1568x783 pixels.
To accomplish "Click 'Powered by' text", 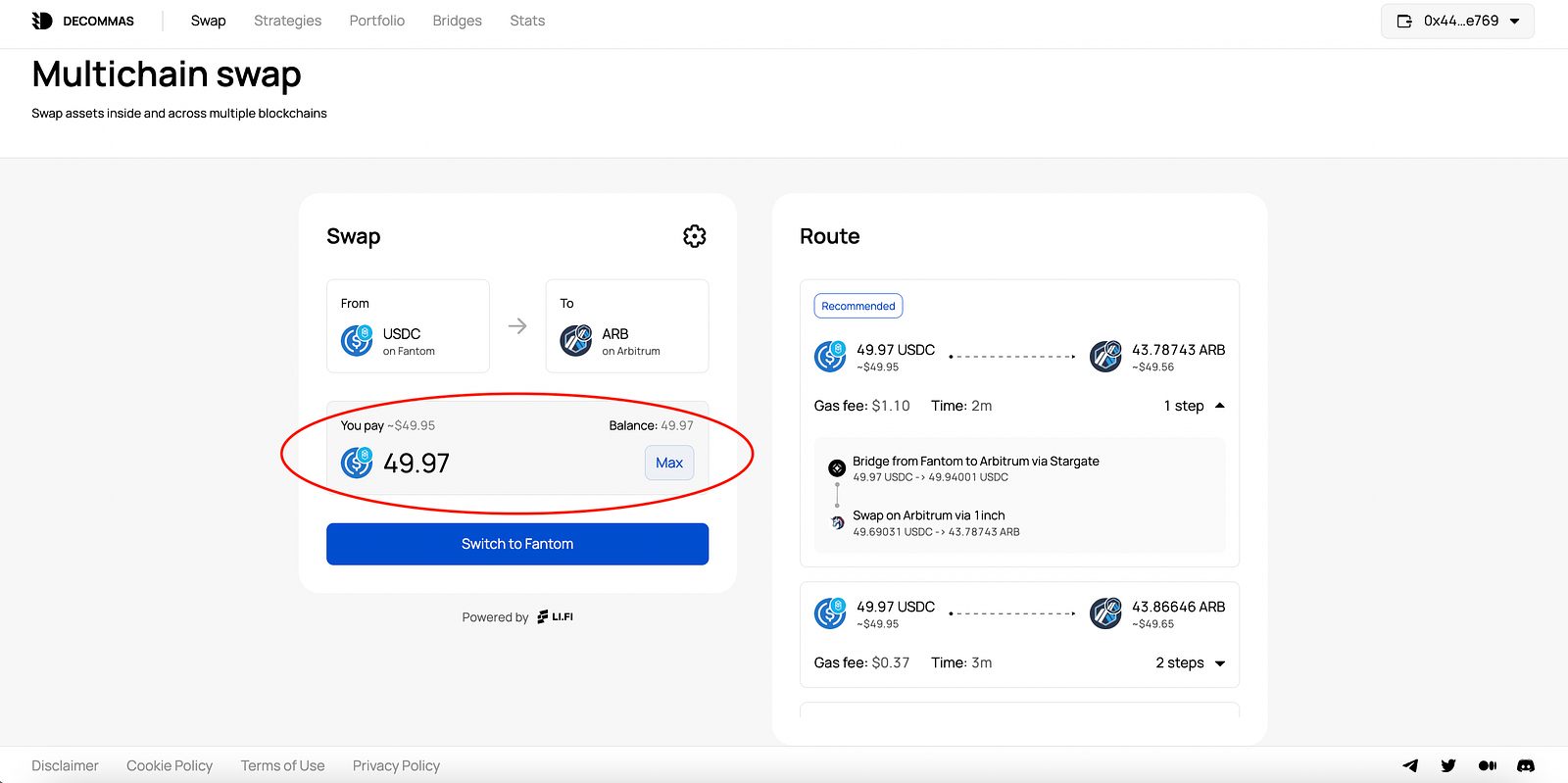I will click(x=495, y=617).
